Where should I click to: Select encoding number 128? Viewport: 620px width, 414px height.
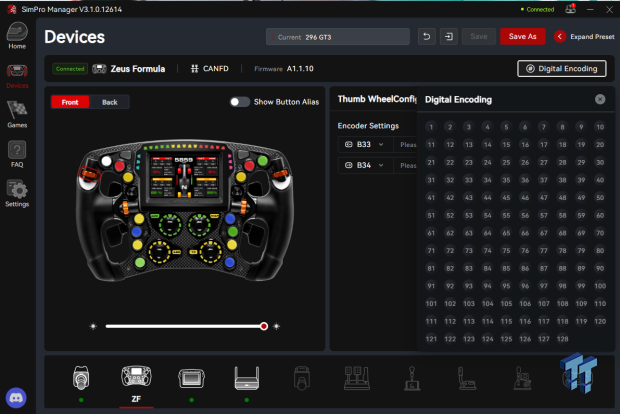point(562,339)
